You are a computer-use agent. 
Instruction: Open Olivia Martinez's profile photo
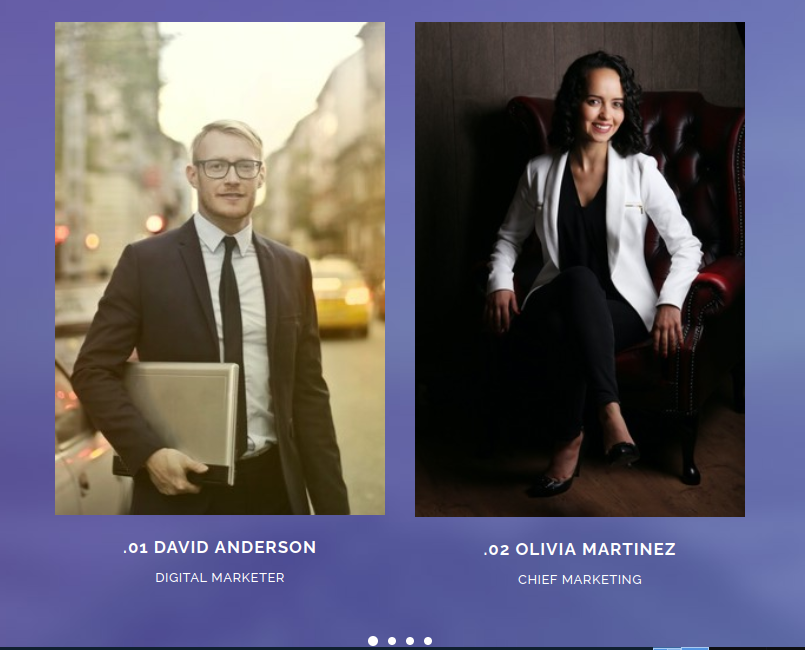(580, 269)
